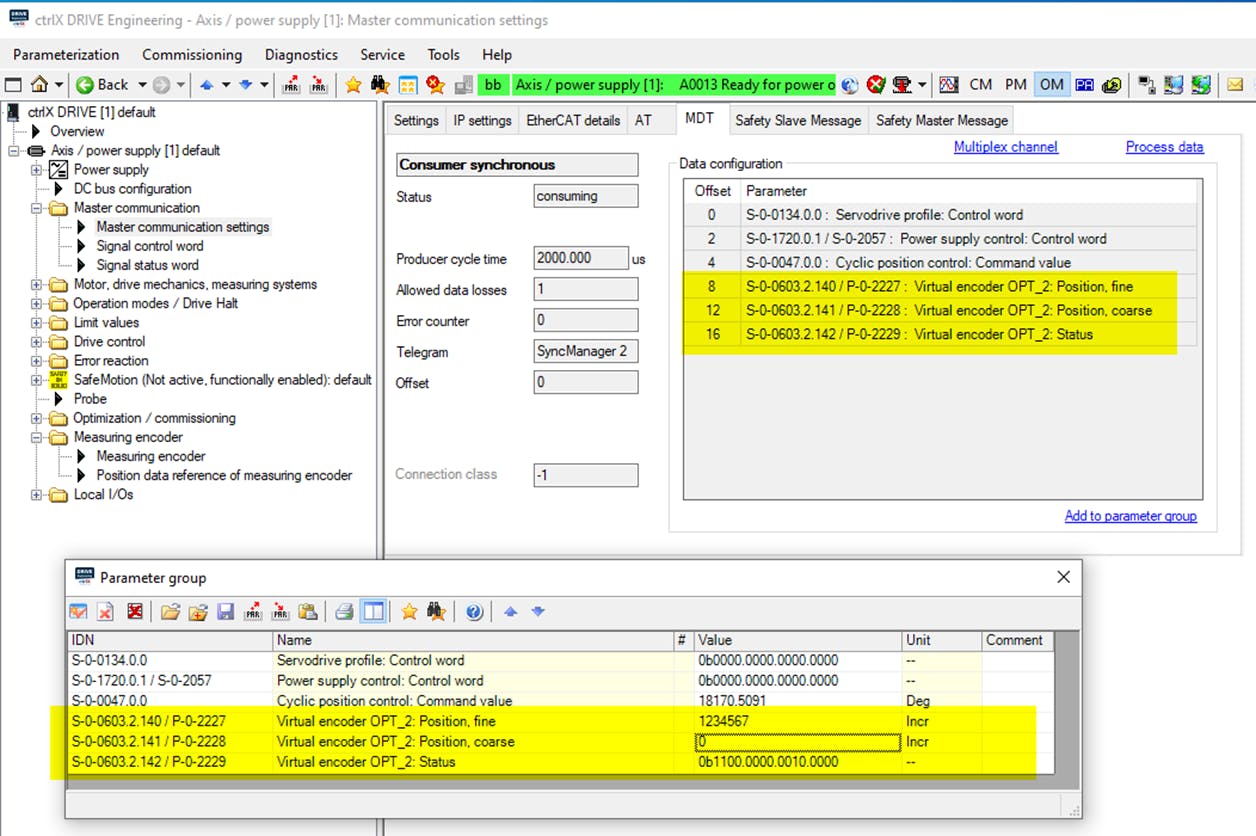Click the mail envelope icon in toolbar
This screenshot has height=836, width=1256.
1235,85
